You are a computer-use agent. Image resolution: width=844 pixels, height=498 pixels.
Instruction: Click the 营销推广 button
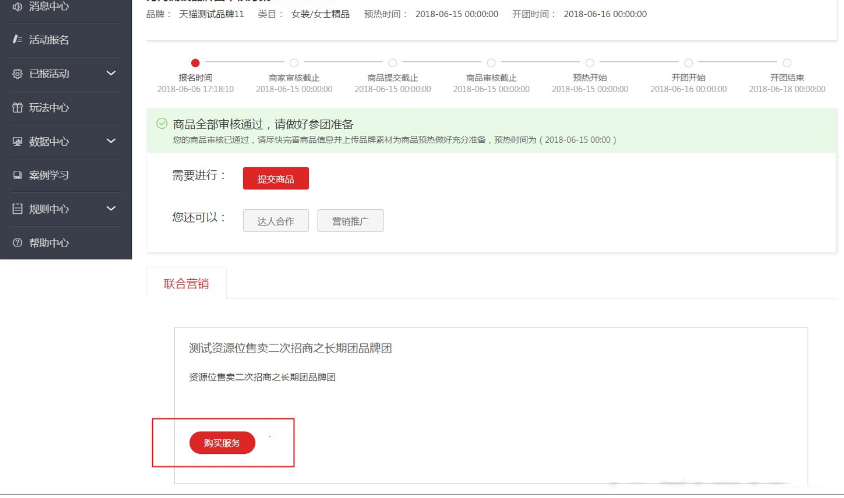click(350, 221)
